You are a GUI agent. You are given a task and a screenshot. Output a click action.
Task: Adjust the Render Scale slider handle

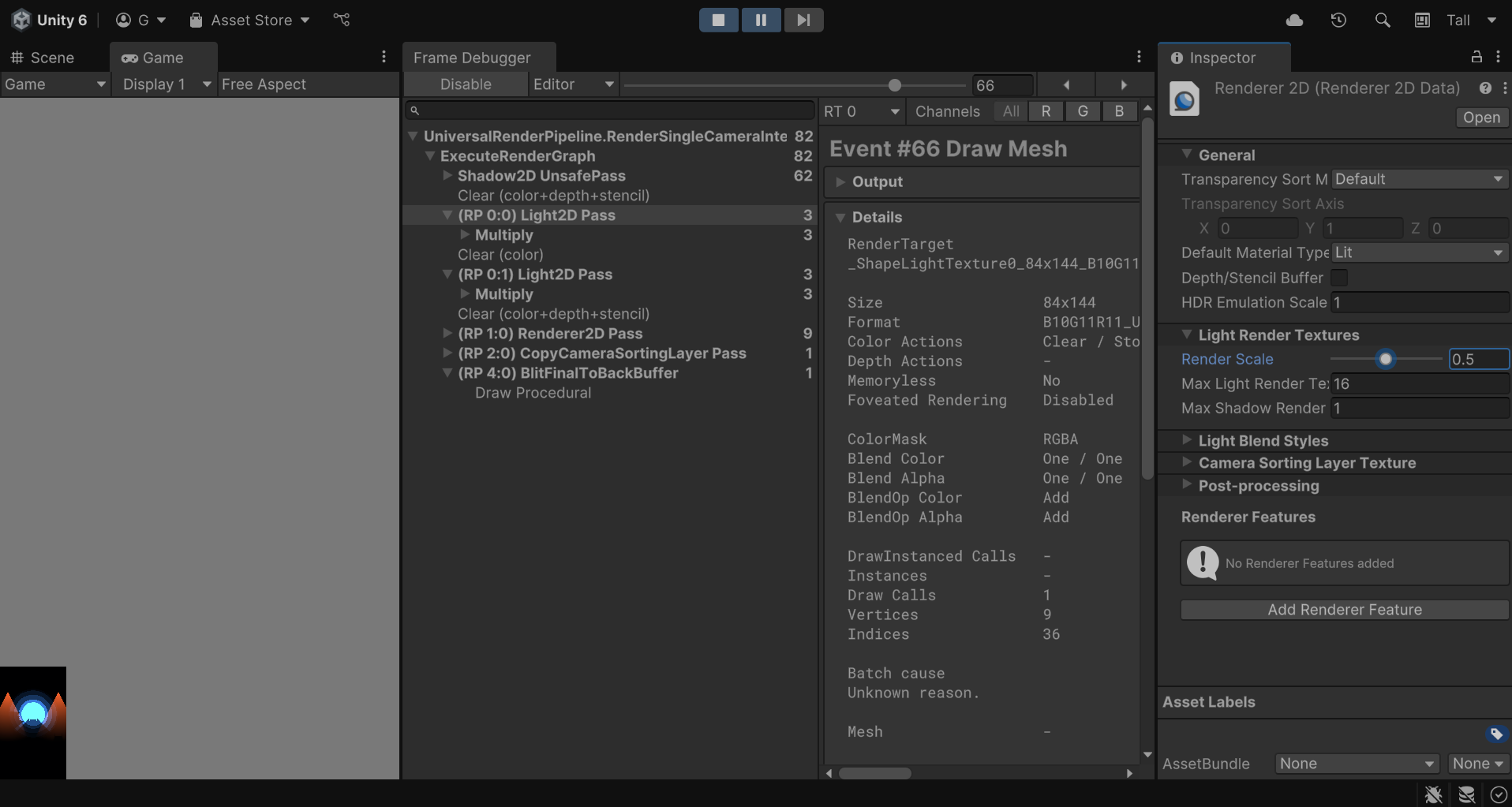pyautogui.click(x=1385, y=359)
